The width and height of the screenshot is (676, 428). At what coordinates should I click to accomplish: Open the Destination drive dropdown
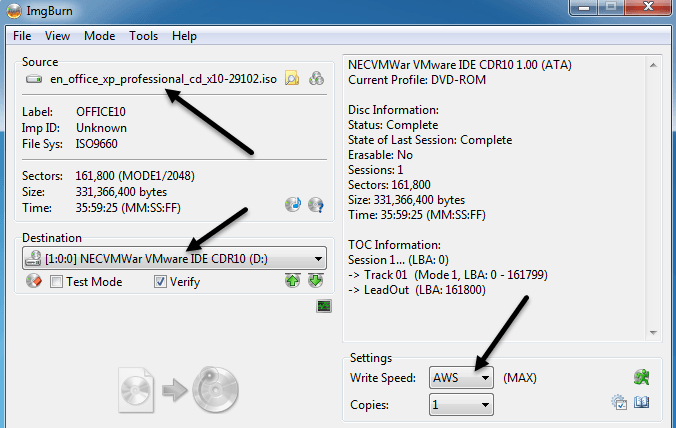click(175, 259)
